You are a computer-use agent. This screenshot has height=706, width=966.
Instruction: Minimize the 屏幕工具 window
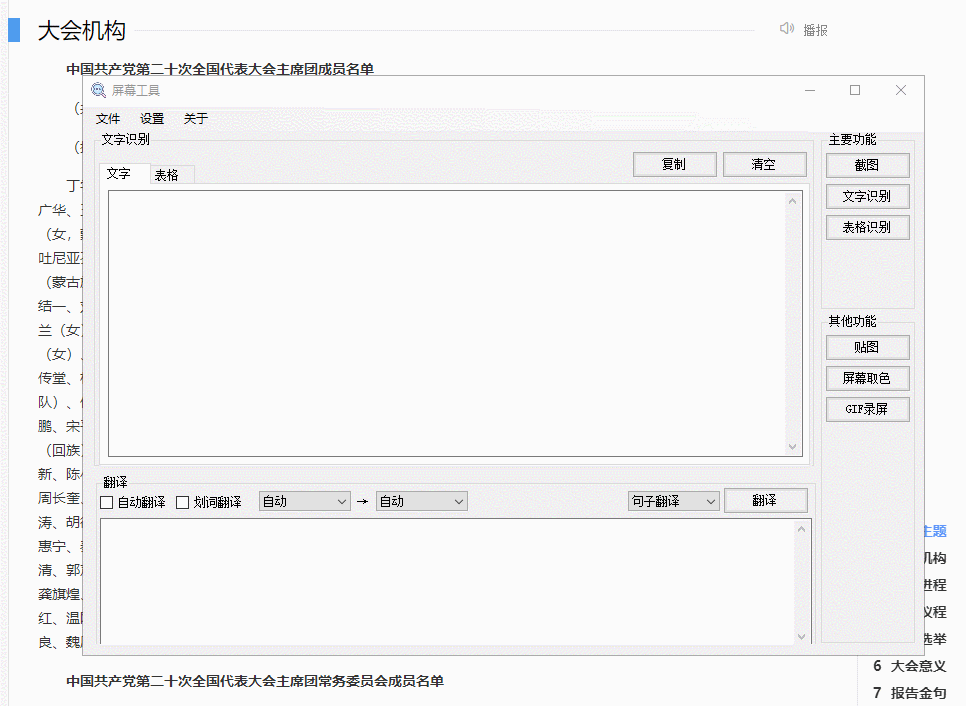click(x=810, y=91)
